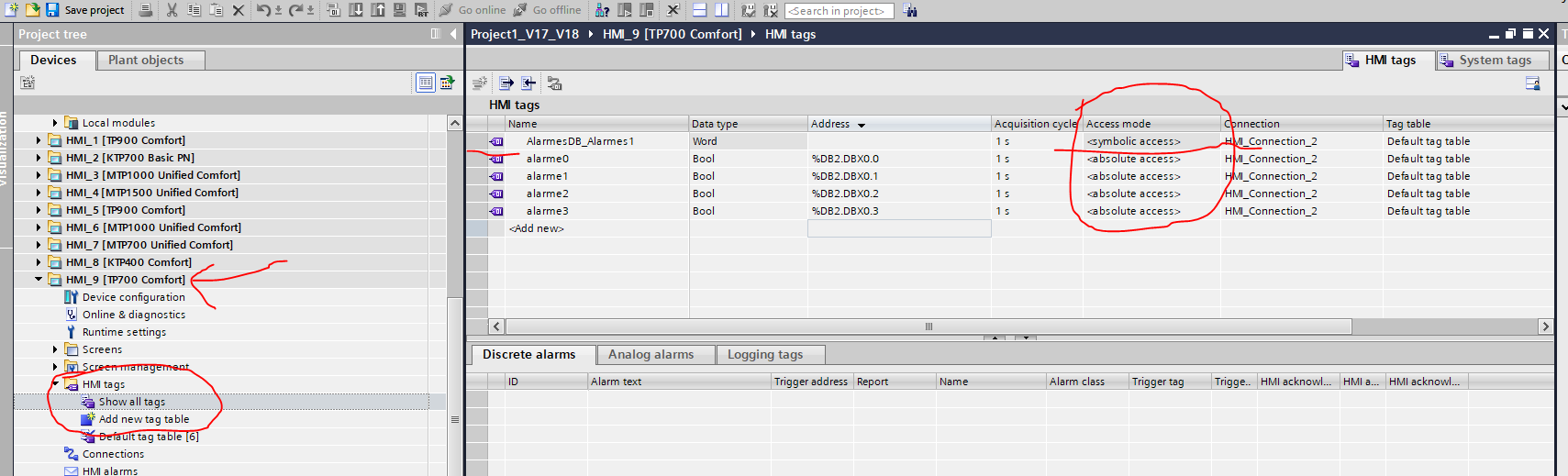Click horizontal scrollbar of tag table
Image resolution: width=1568 pixels, height=476 pixels.
[x=929, y=327]
